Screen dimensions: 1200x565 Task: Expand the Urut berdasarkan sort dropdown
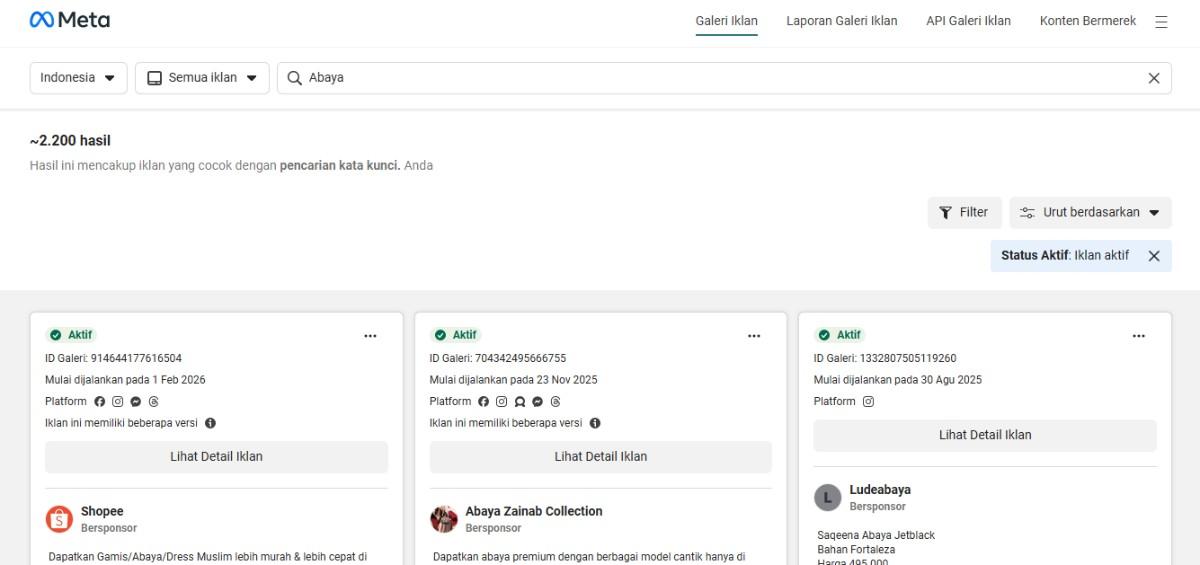click(x=1090, y=212)
